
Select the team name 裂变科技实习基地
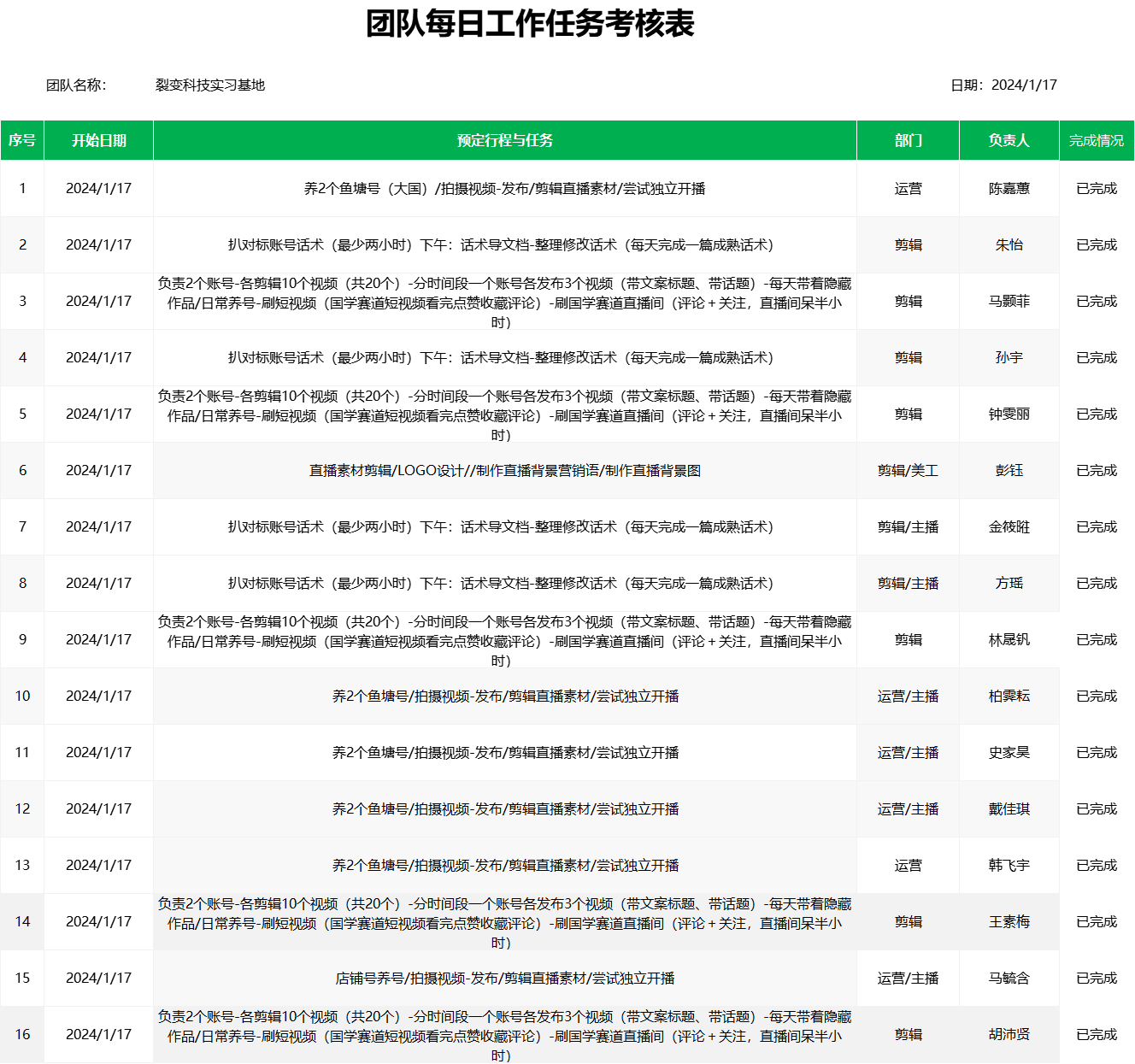(x=210, y=85)
